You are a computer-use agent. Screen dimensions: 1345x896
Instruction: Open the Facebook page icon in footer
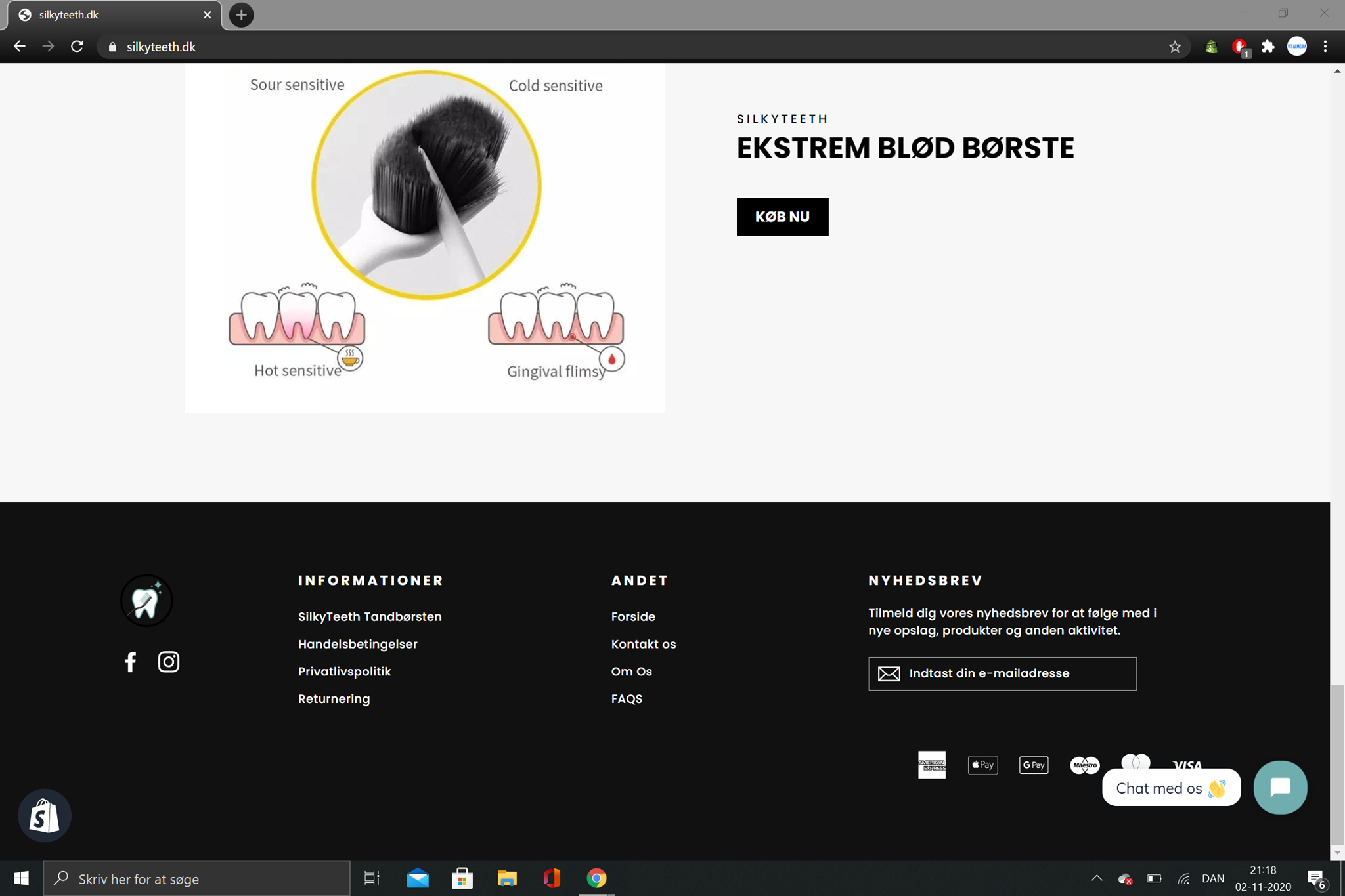point(130,662)
